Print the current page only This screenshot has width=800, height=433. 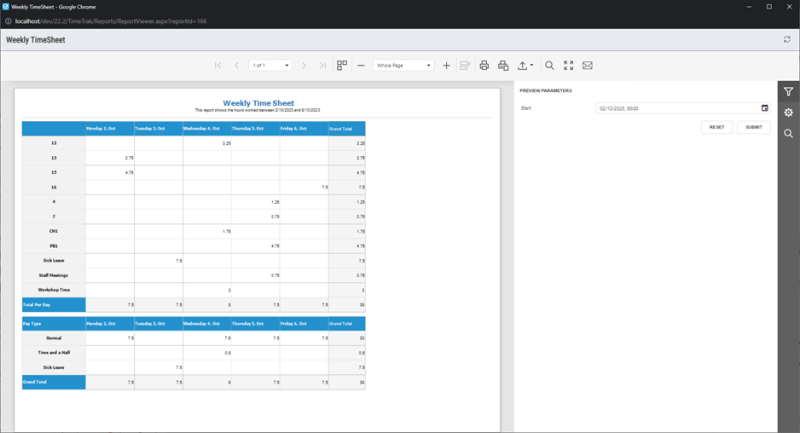pos(503,65)
